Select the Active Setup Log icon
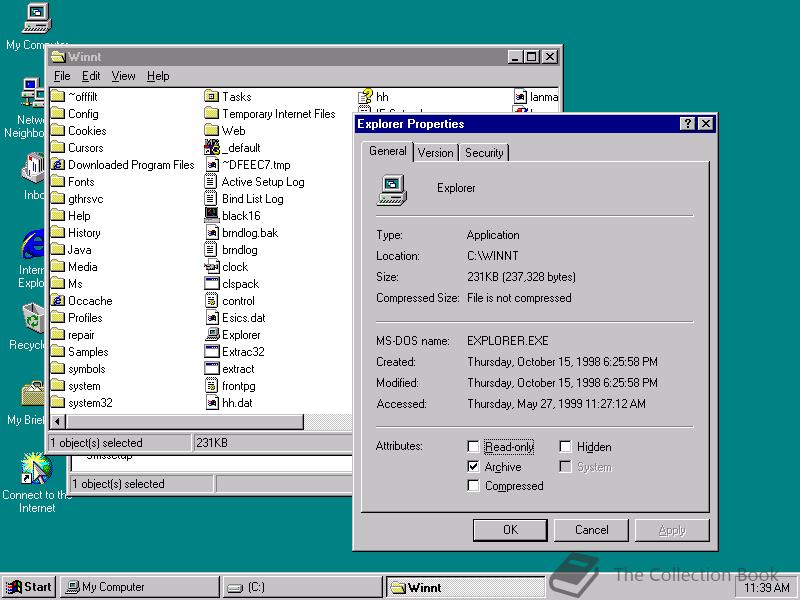This screenshot has height=600, width=800. pos(211,182)
